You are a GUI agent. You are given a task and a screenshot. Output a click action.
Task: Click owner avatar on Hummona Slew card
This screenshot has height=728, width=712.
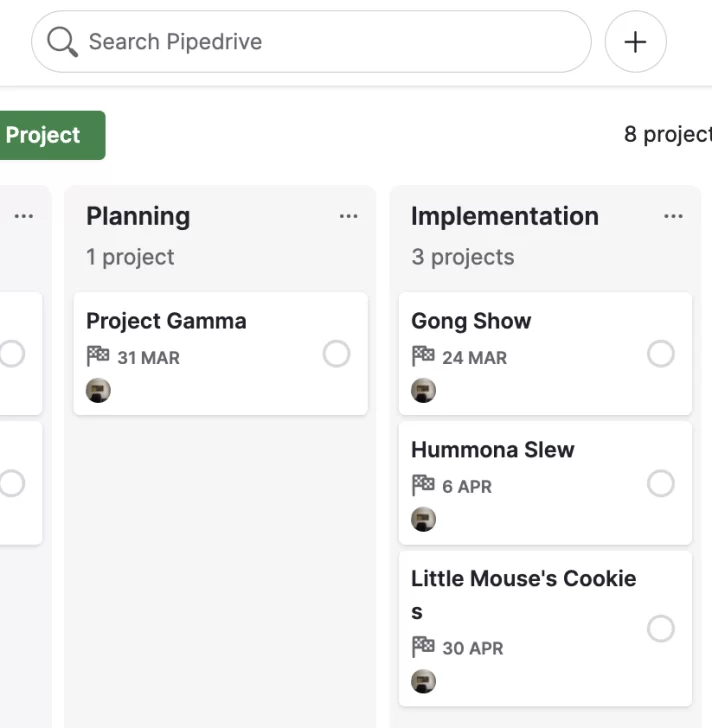click(x=423, y=519)
